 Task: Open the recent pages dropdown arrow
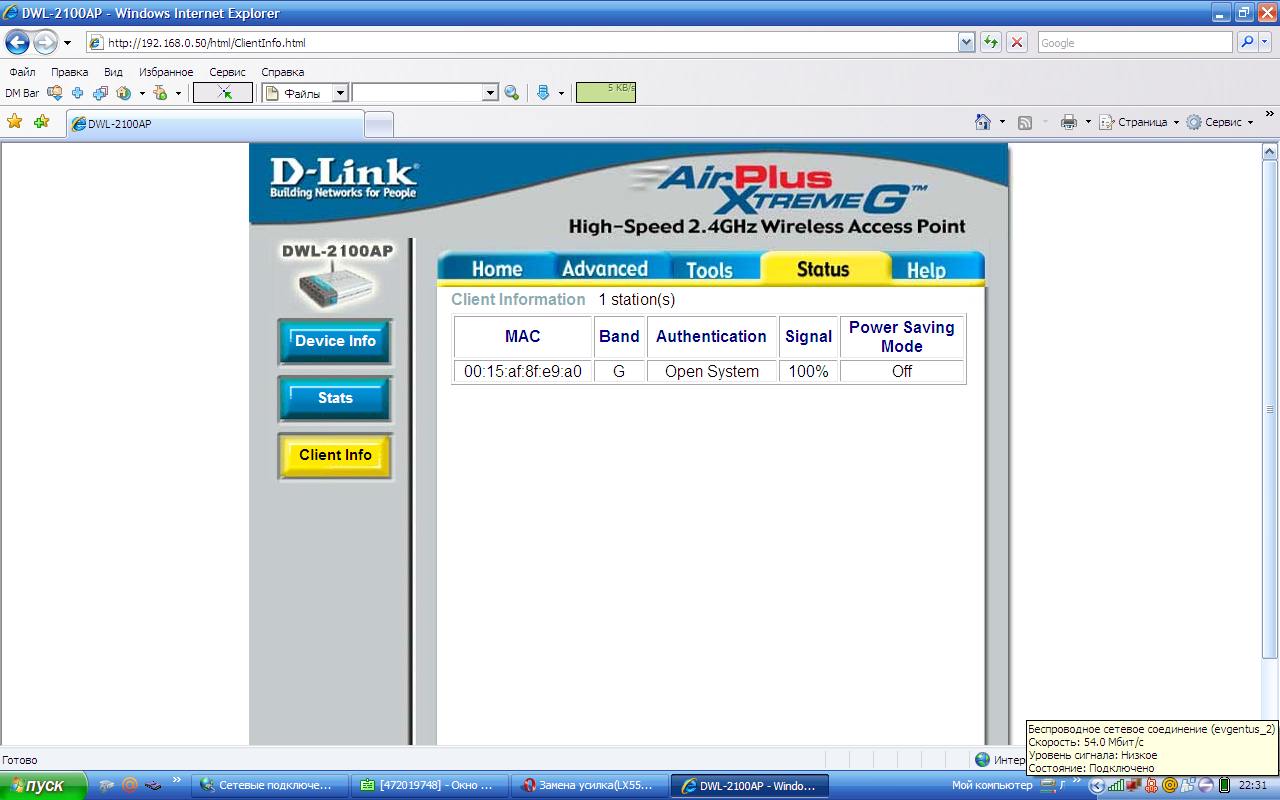(67, 43)
